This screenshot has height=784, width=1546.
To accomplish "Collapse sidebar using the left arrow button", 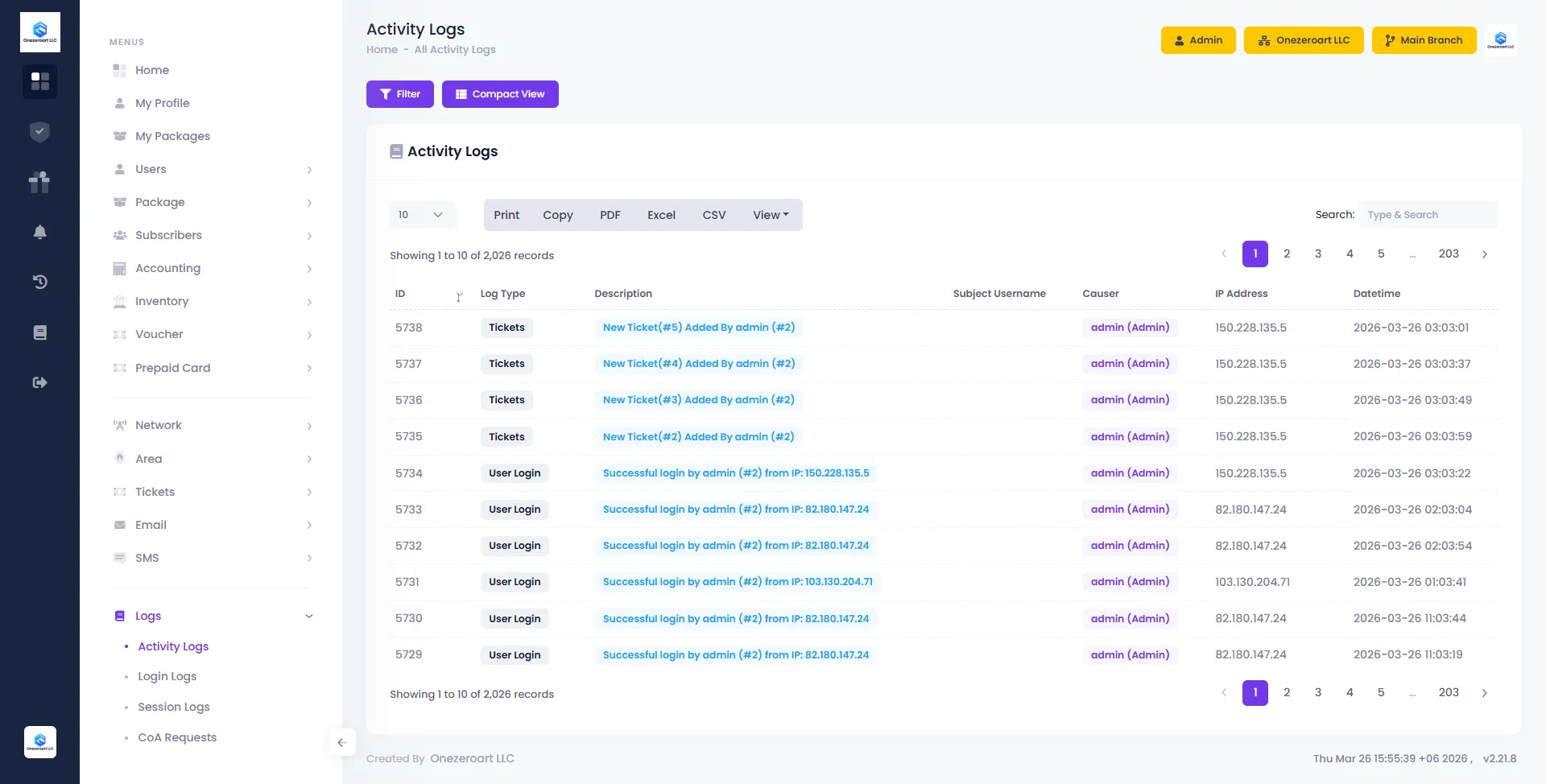I will tap(341, 742).
